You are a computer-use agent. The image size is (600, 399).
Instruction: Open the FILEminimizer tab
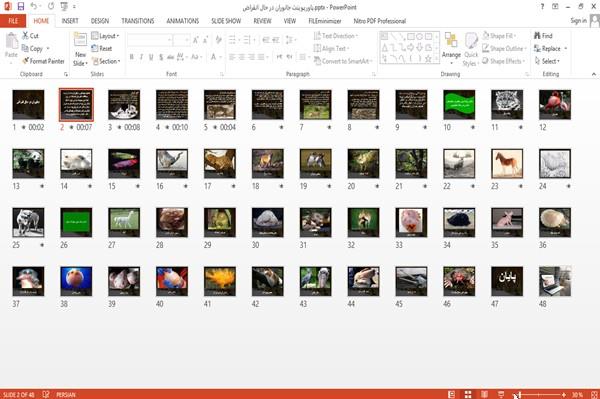click(x=325, y=21)
